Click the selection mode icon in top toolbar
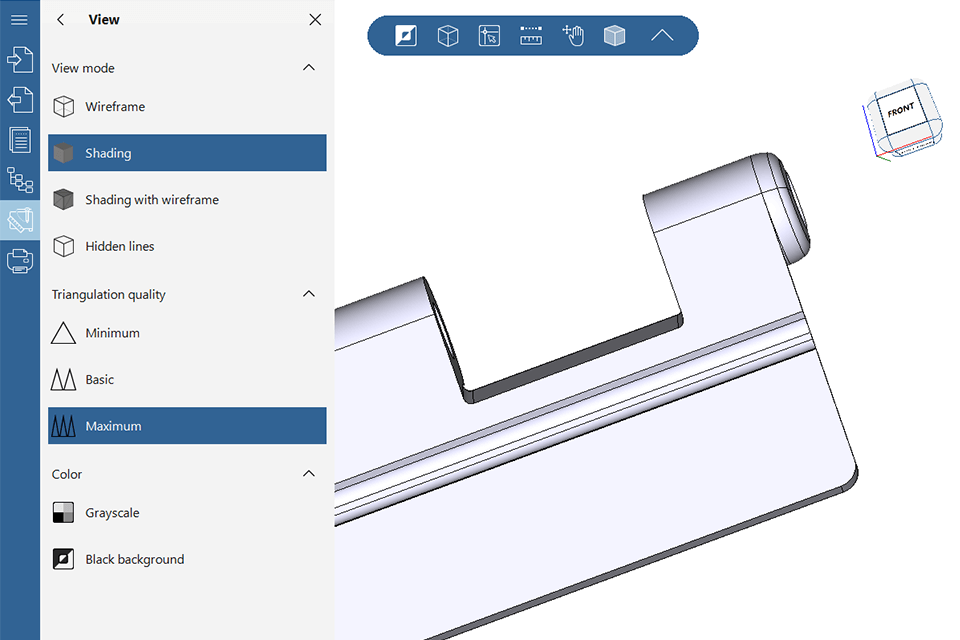Screen dimensions: 960x640 click(x=489, y=36)
